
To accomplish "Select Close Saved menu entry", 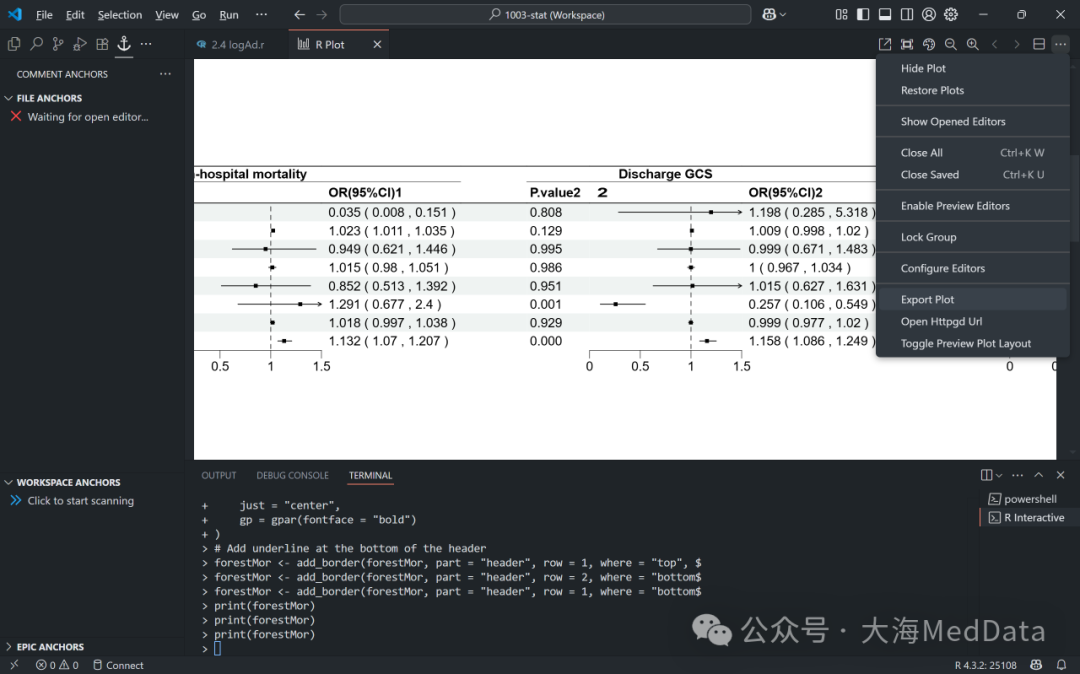I will (x=973, y=174).
